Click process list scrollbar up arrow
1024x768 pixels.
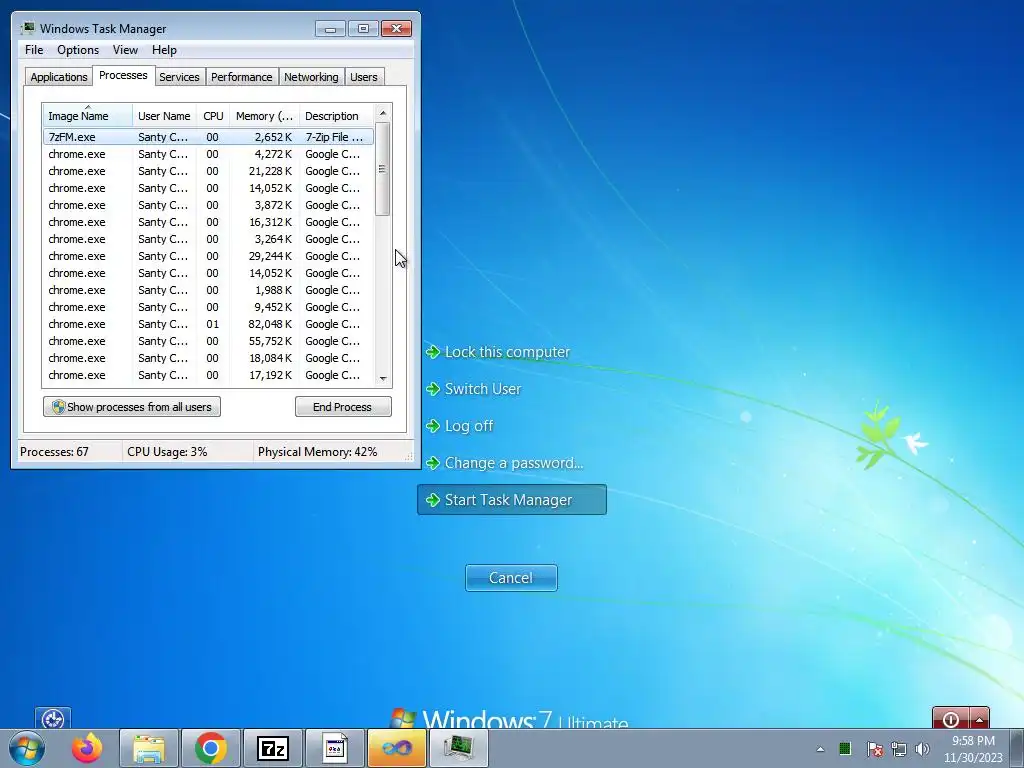point(383,113)
